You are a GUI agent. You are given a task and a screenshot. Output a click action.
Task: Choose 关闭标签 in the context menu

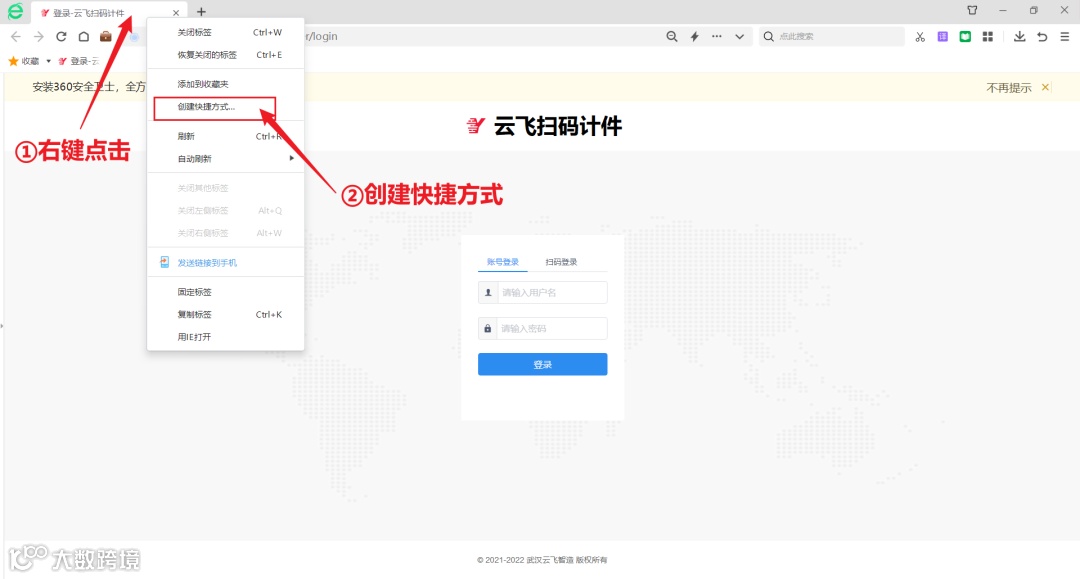(x=225, y=32)
